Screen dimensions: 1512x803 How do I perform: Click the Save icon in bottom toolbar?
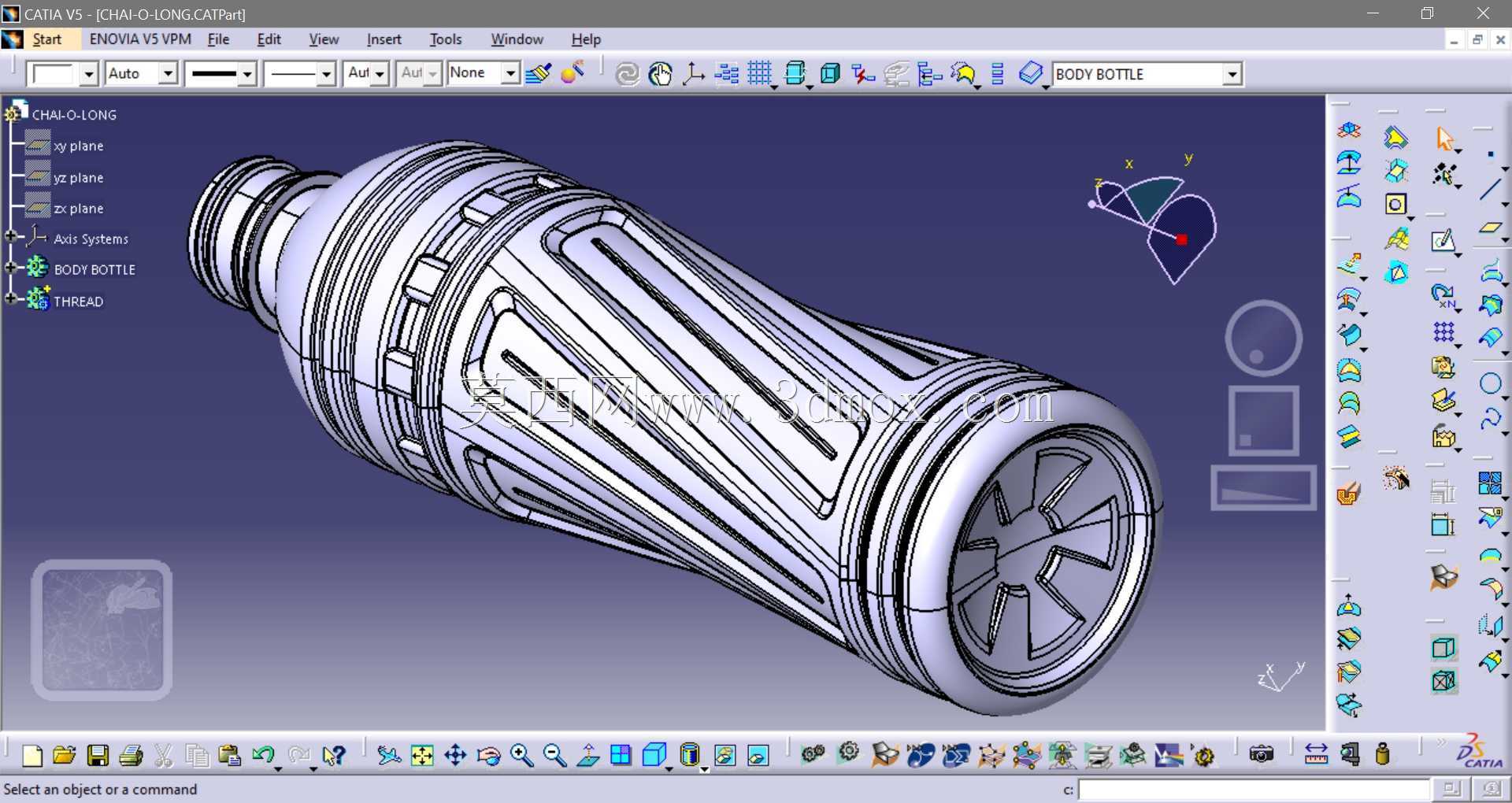pyautogui.click(x=98, y=756)
